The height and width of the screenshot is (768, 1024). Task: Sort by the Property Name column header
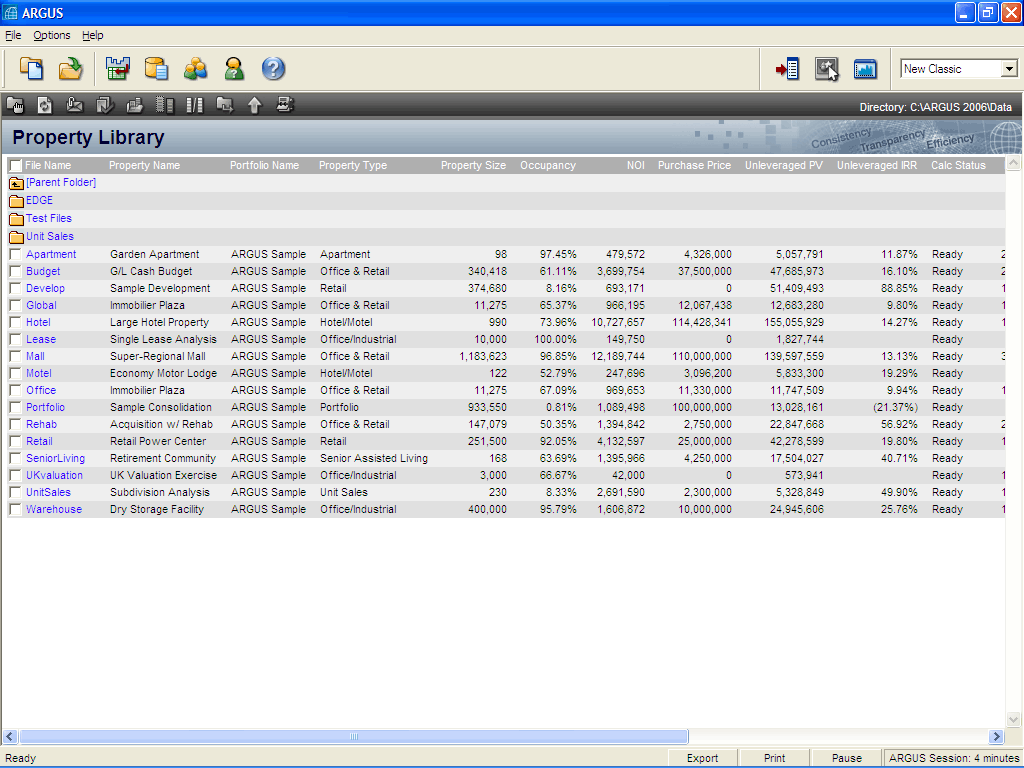(x=144, y=165)
